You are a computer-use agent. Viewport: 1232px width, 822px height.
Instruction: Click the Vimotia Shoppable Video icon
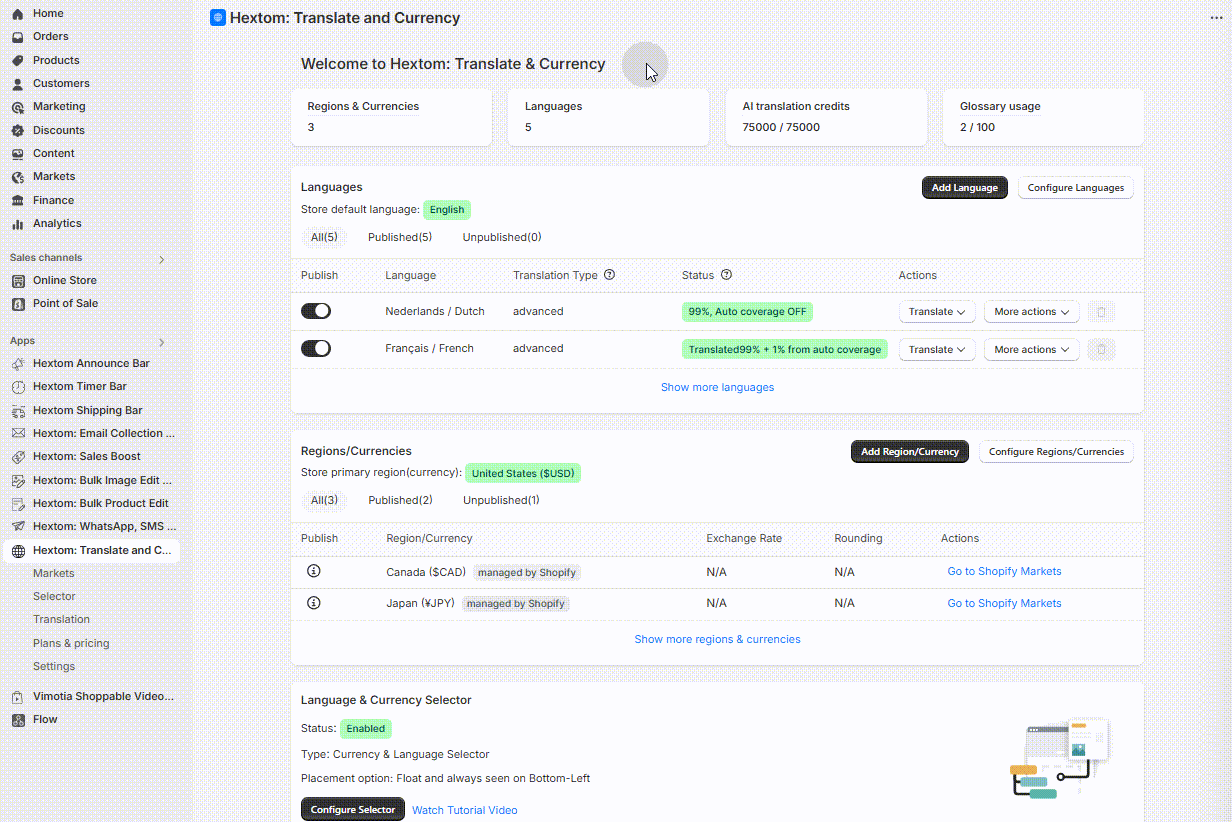click(17, 696)
